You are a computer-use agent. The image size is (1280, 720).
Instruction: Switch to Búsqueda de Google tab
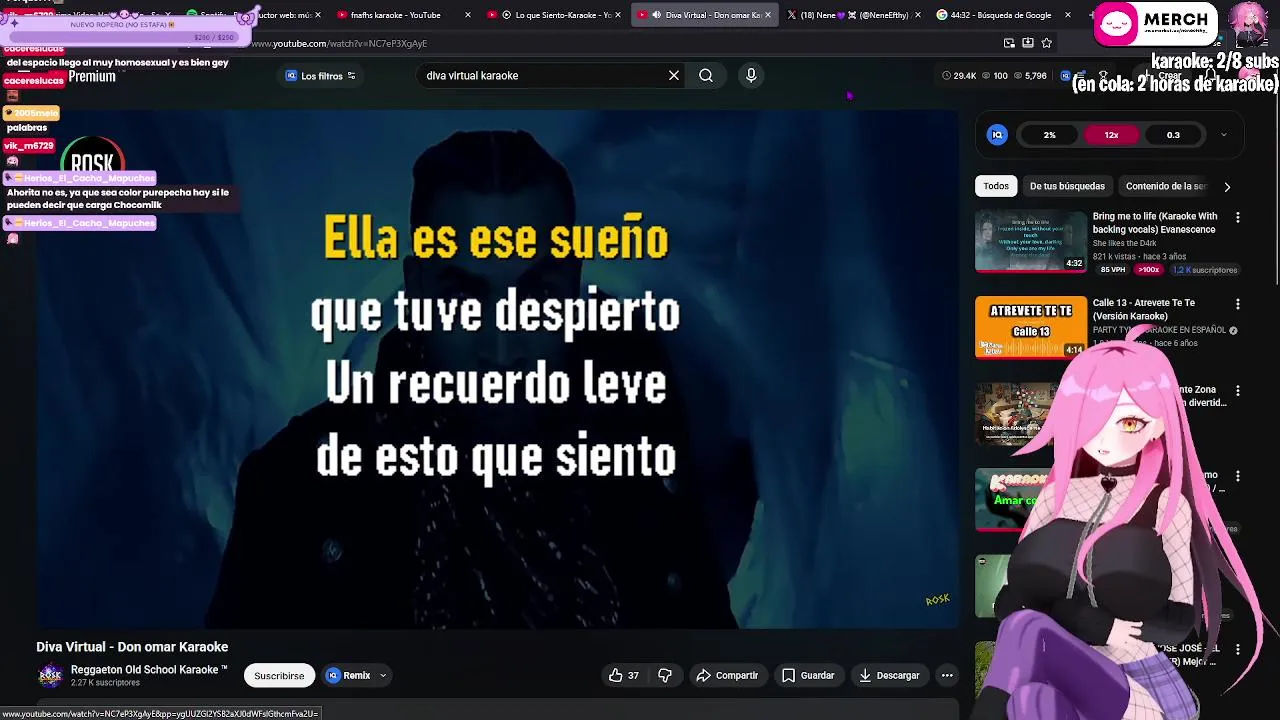point(1001,15)
